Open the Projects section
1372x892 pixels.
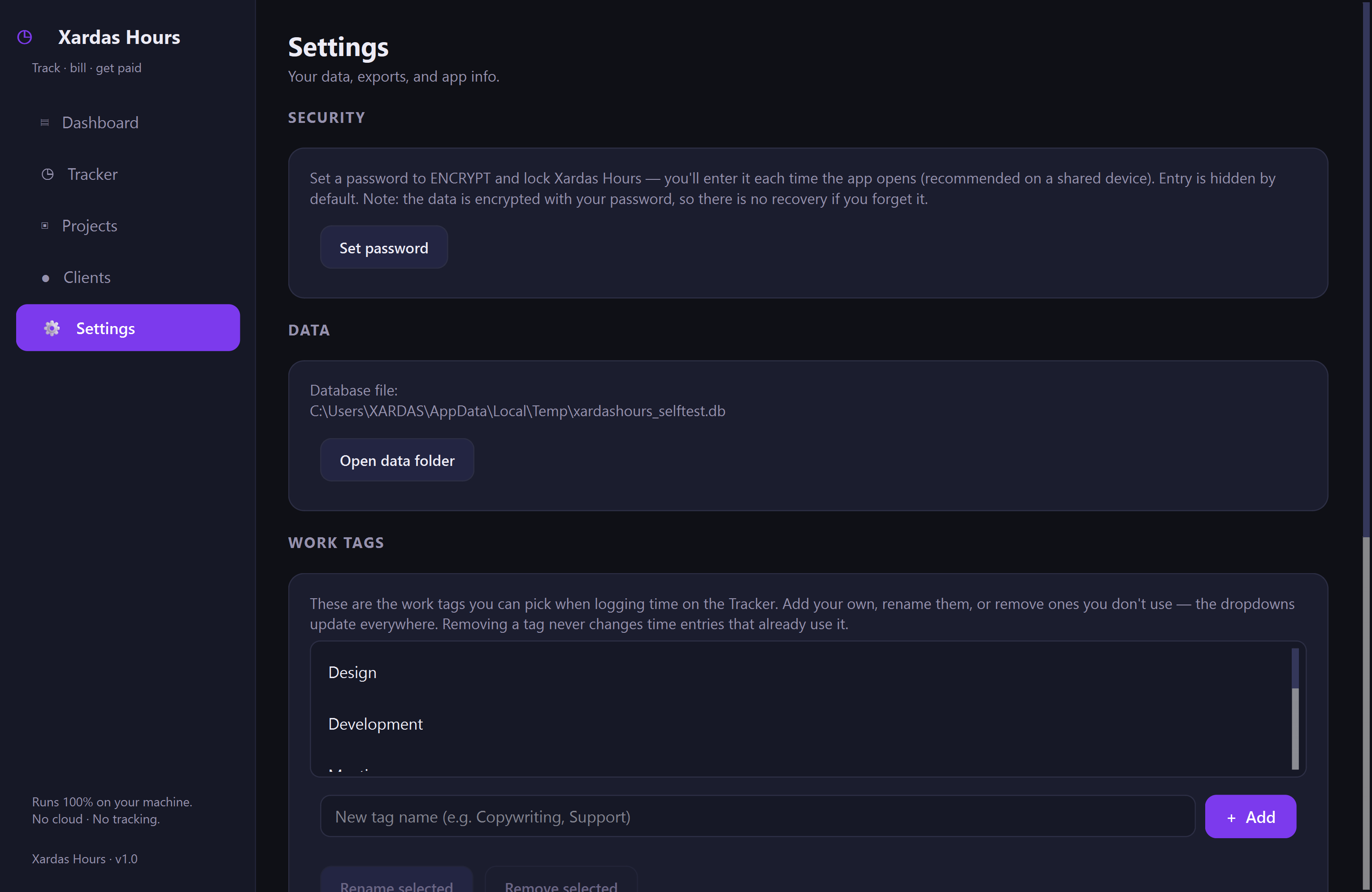(x=128, y=226)
